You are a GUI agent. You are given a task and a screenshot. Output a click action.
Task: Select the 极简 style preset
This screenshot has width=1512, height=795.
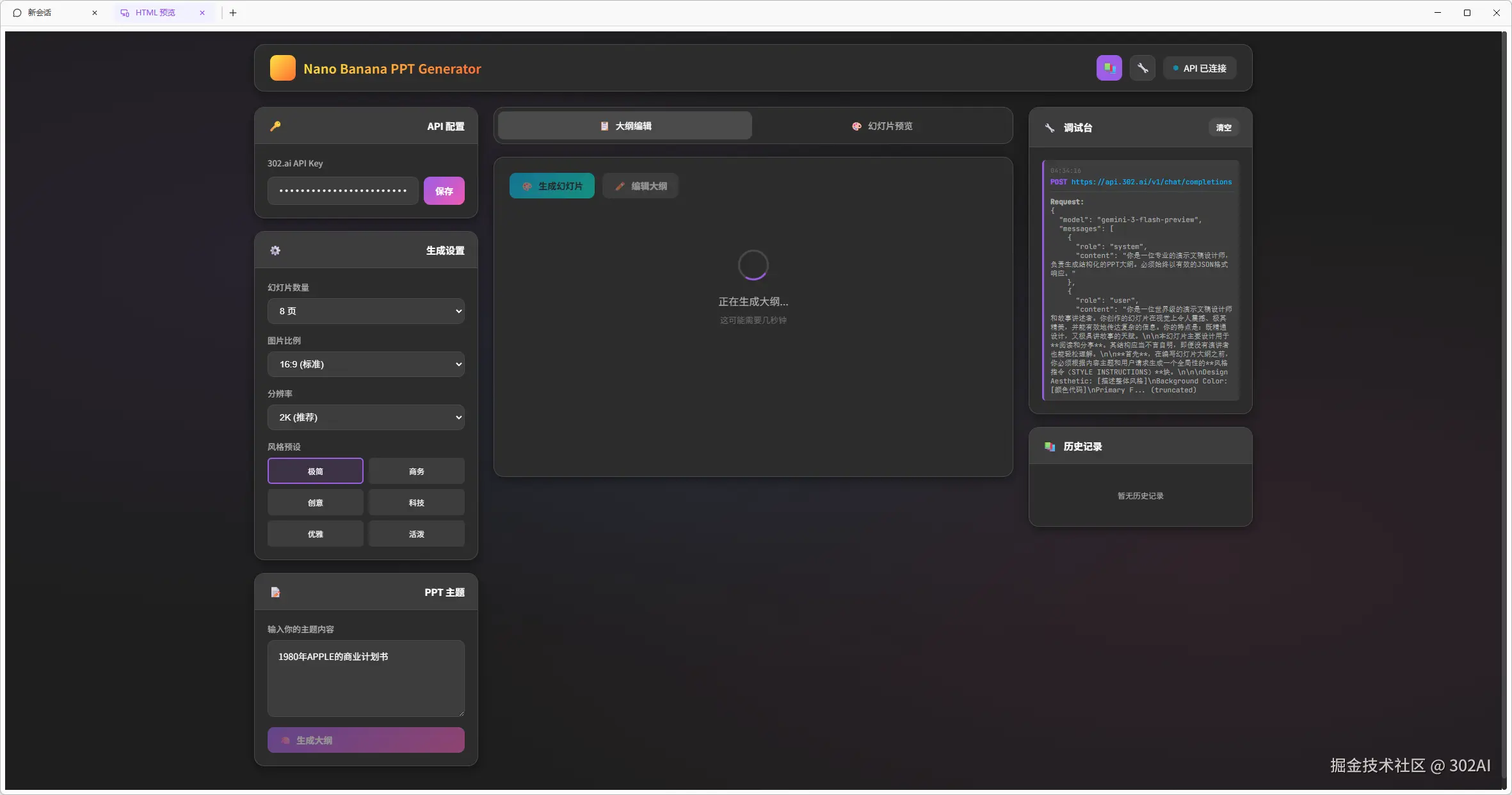pos(315,471)
